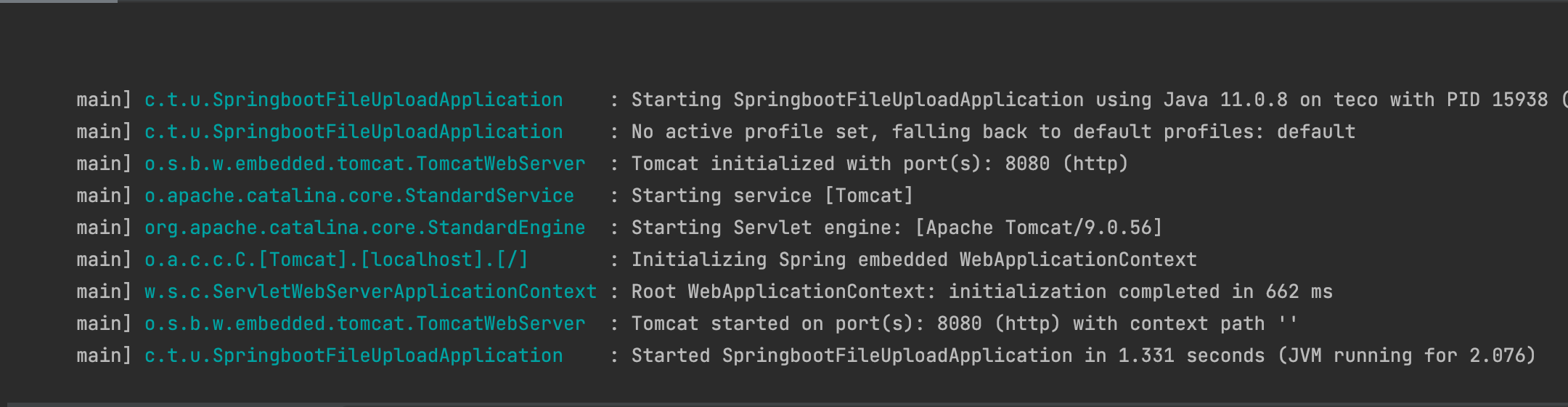This screenshot has width=1568, height=407.
Task: Click the o.a.c.c.C.[Tomcat].[localhost].[/] logger name
Action: [x=336, y=259]
